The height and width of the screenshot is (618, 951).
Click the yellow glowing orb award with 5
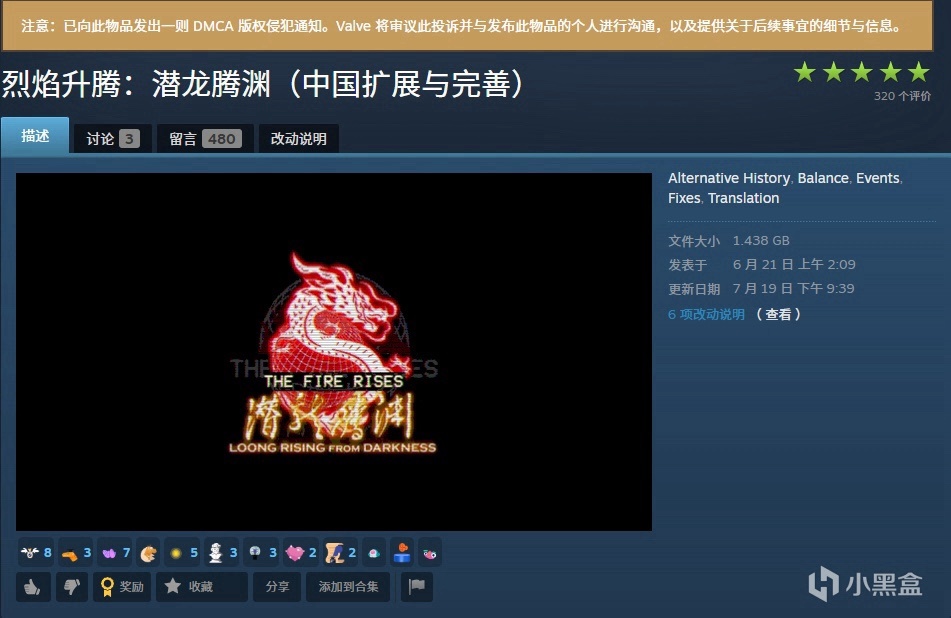182,553
